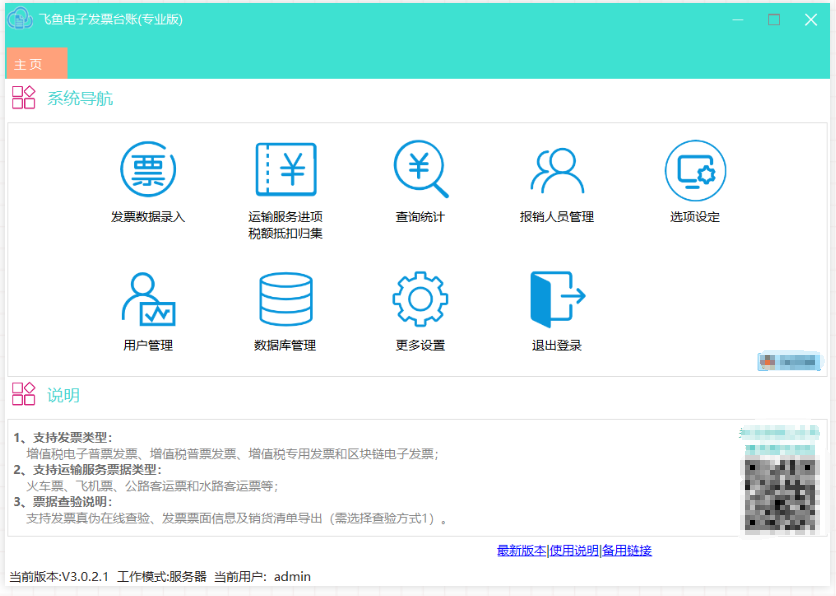Open the 查询统计 magnifier icon
Image resolution: width=836 pixels, height=596 pixels.
(x=421, y=169)
